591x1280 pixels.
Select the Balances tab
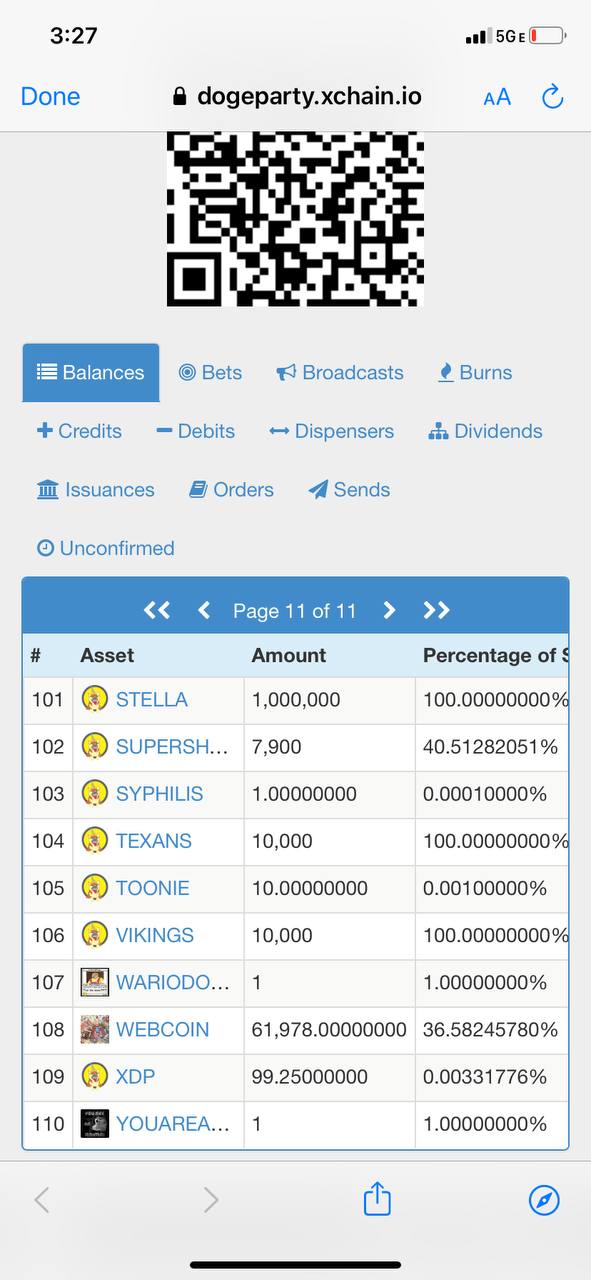(x=91, y=372)
